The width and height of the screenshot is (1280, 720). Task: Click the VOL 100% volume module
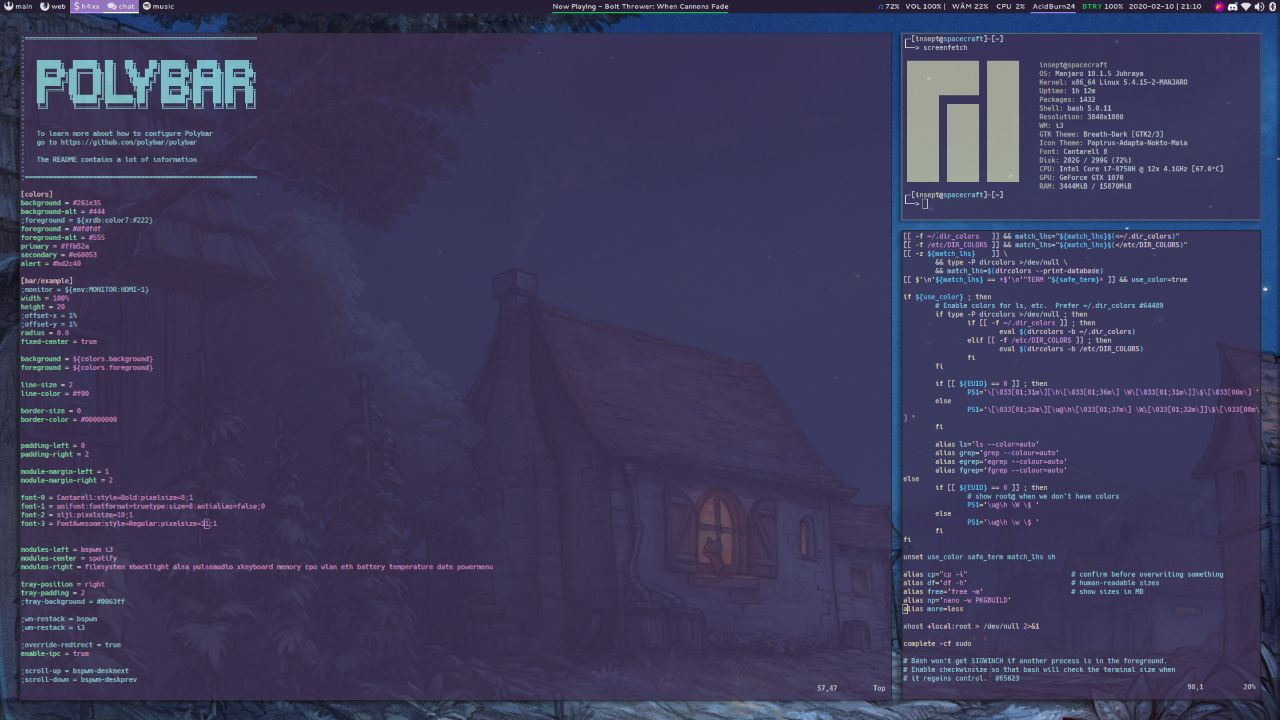[924, 6]
